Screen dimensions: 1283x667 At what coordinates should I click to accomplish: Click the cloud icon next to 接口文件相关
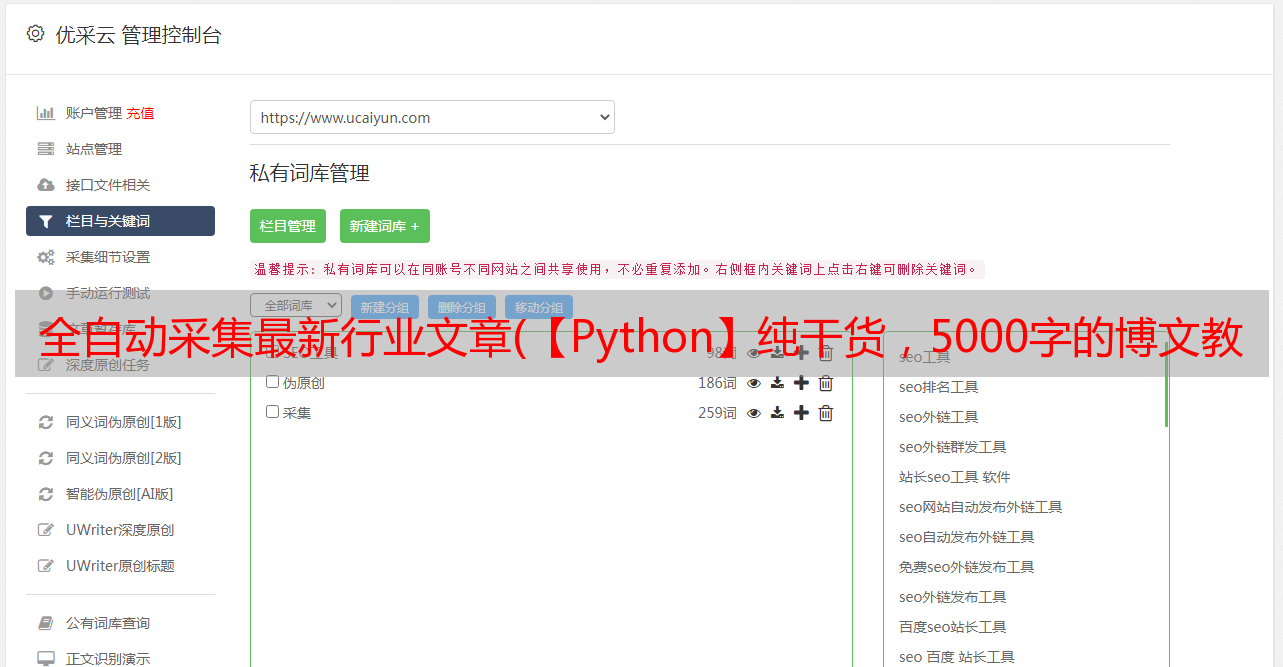pos(46,185)
